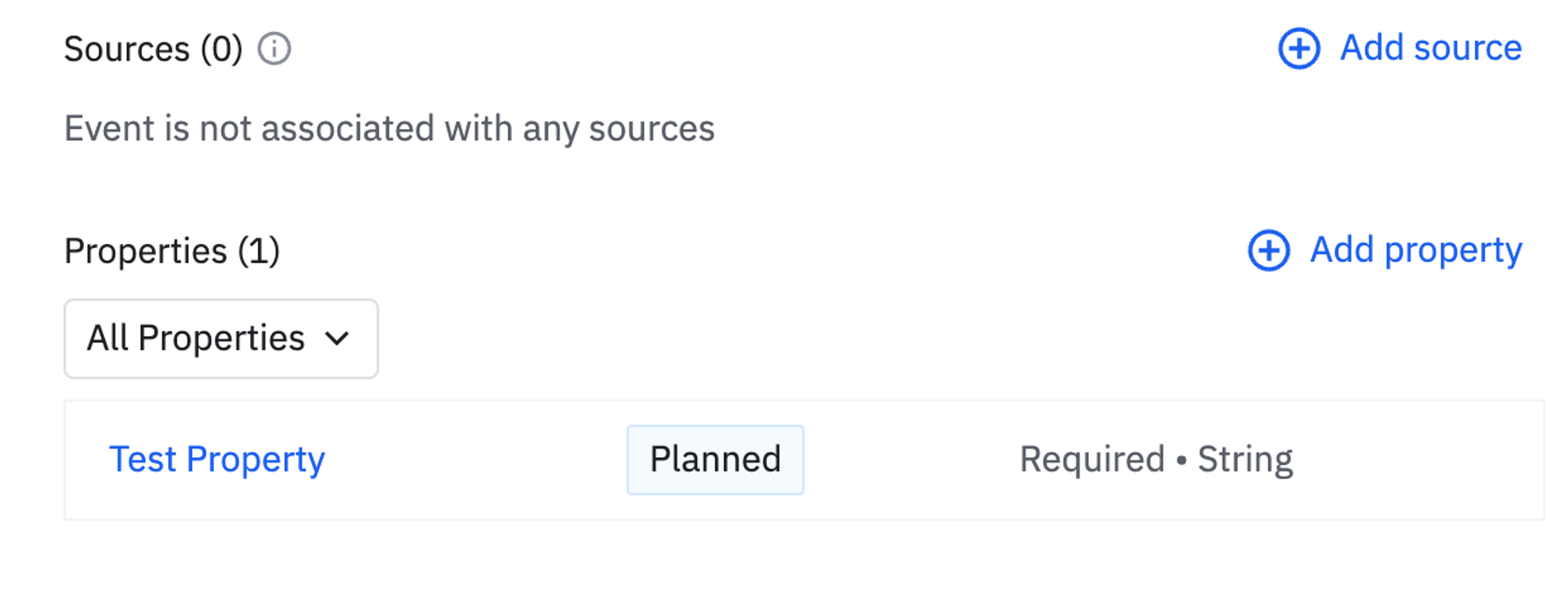Click the Required • String type text
1568x614 pixels.
coord(1156,460)
